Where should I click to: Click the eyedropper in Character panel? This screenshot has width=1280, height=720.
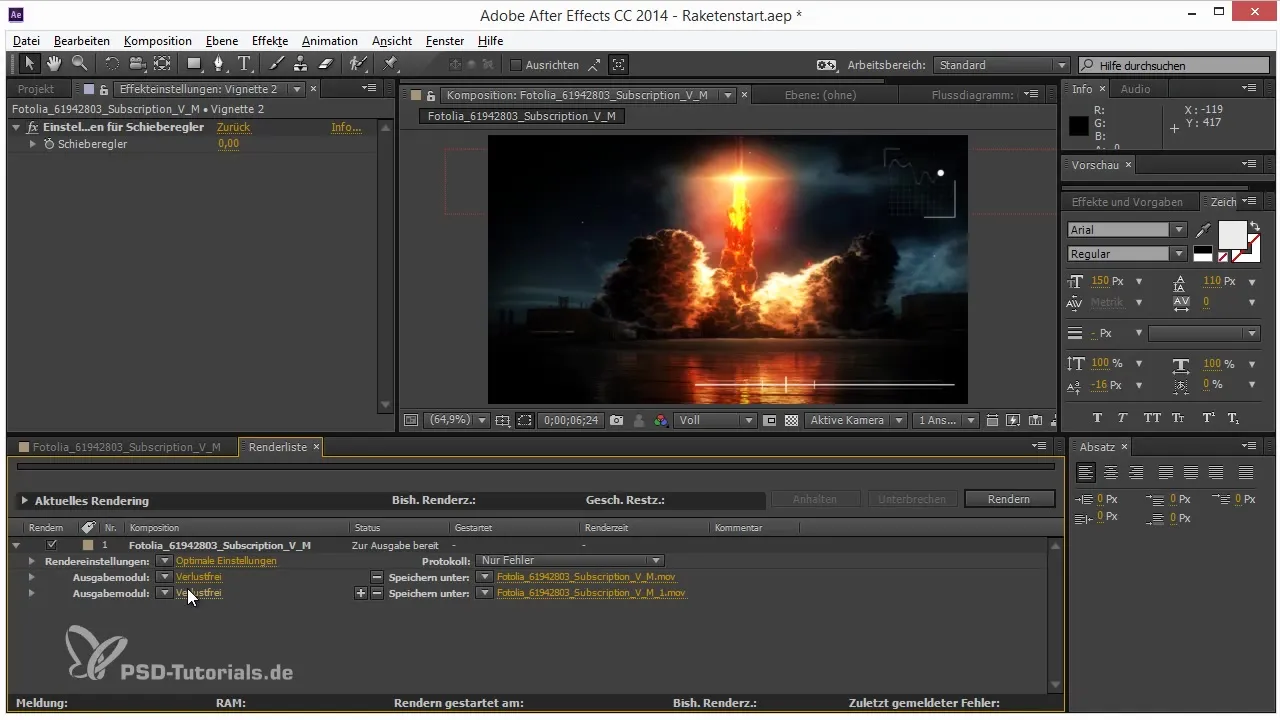point(1203,230)
